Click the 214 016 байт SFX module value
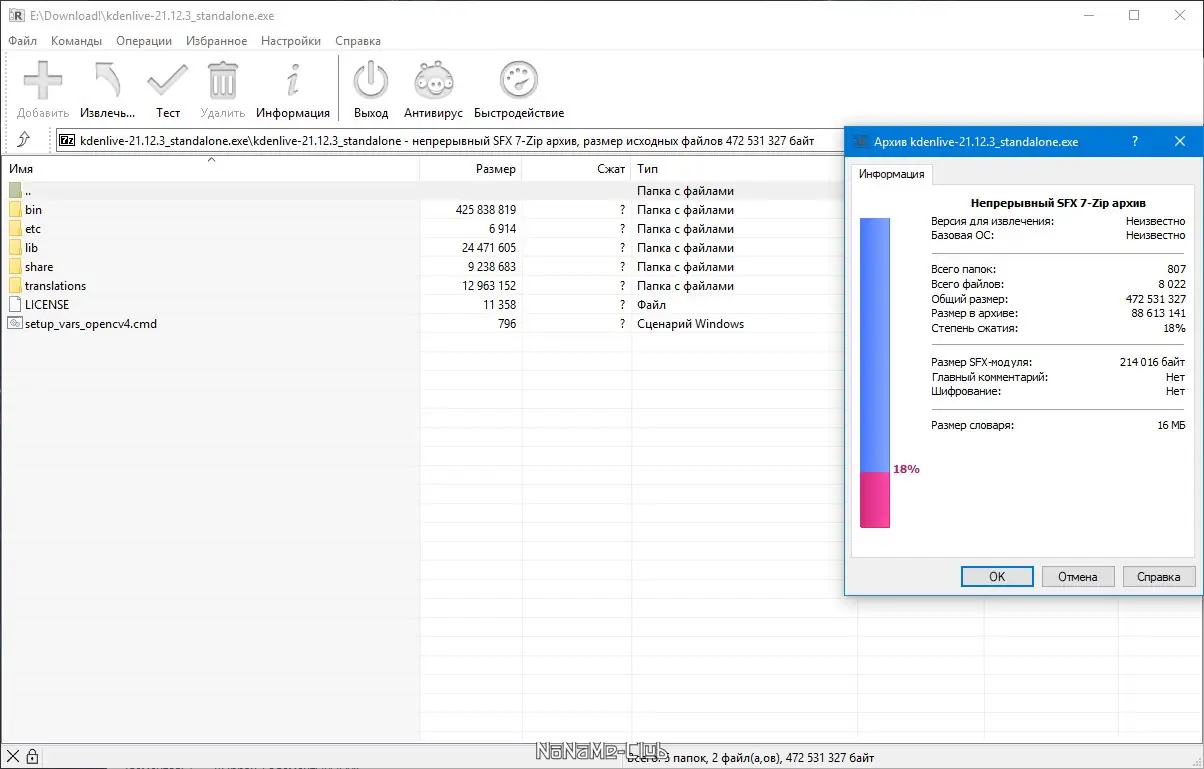 1153,362
